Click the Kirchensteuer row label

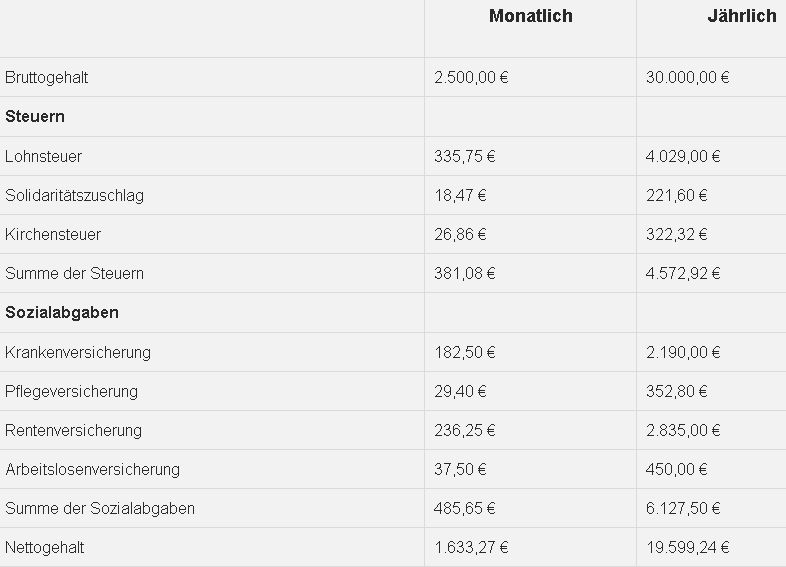pos(53,234)
